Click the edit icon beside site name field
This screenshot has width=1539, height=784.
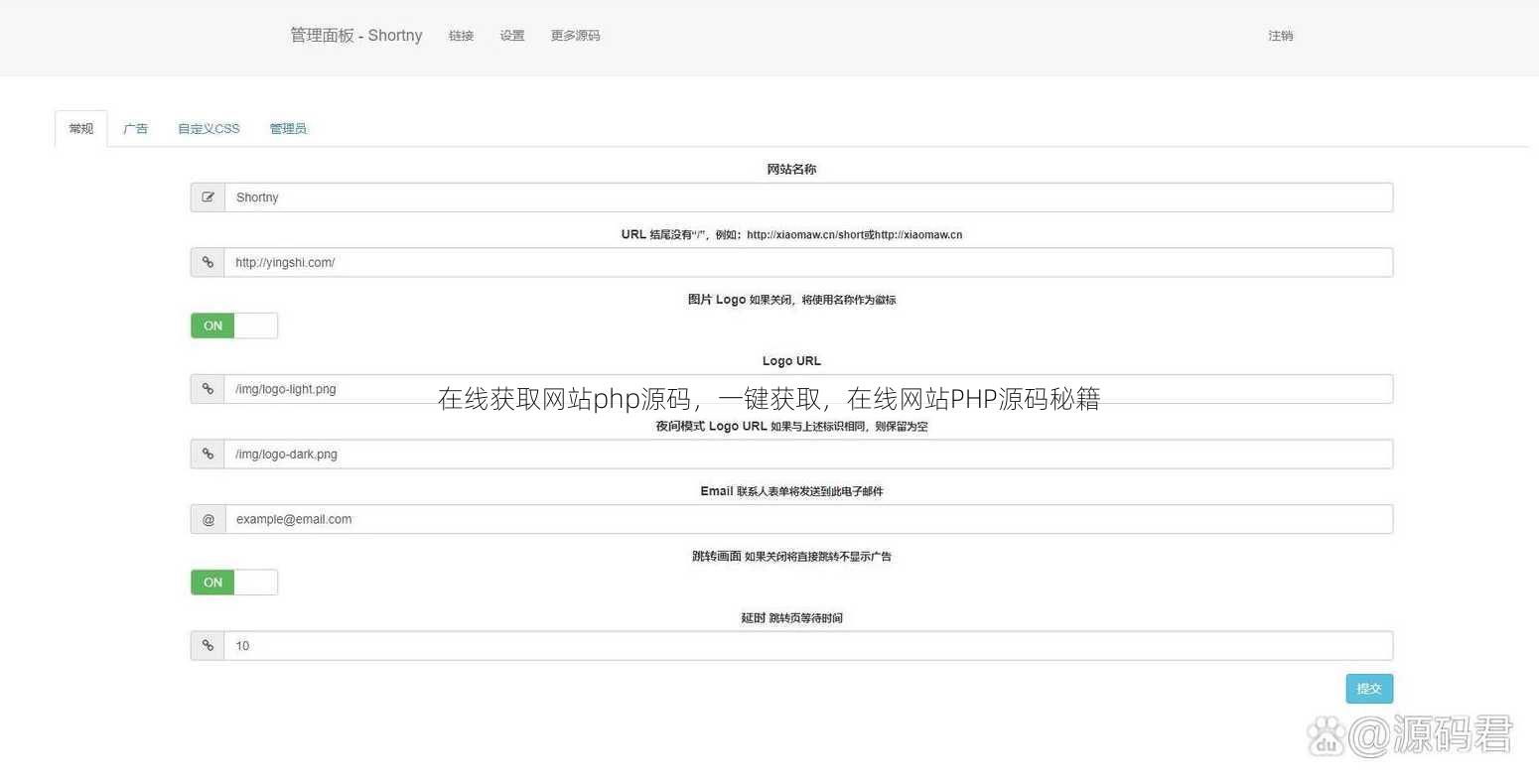[208, 197]
